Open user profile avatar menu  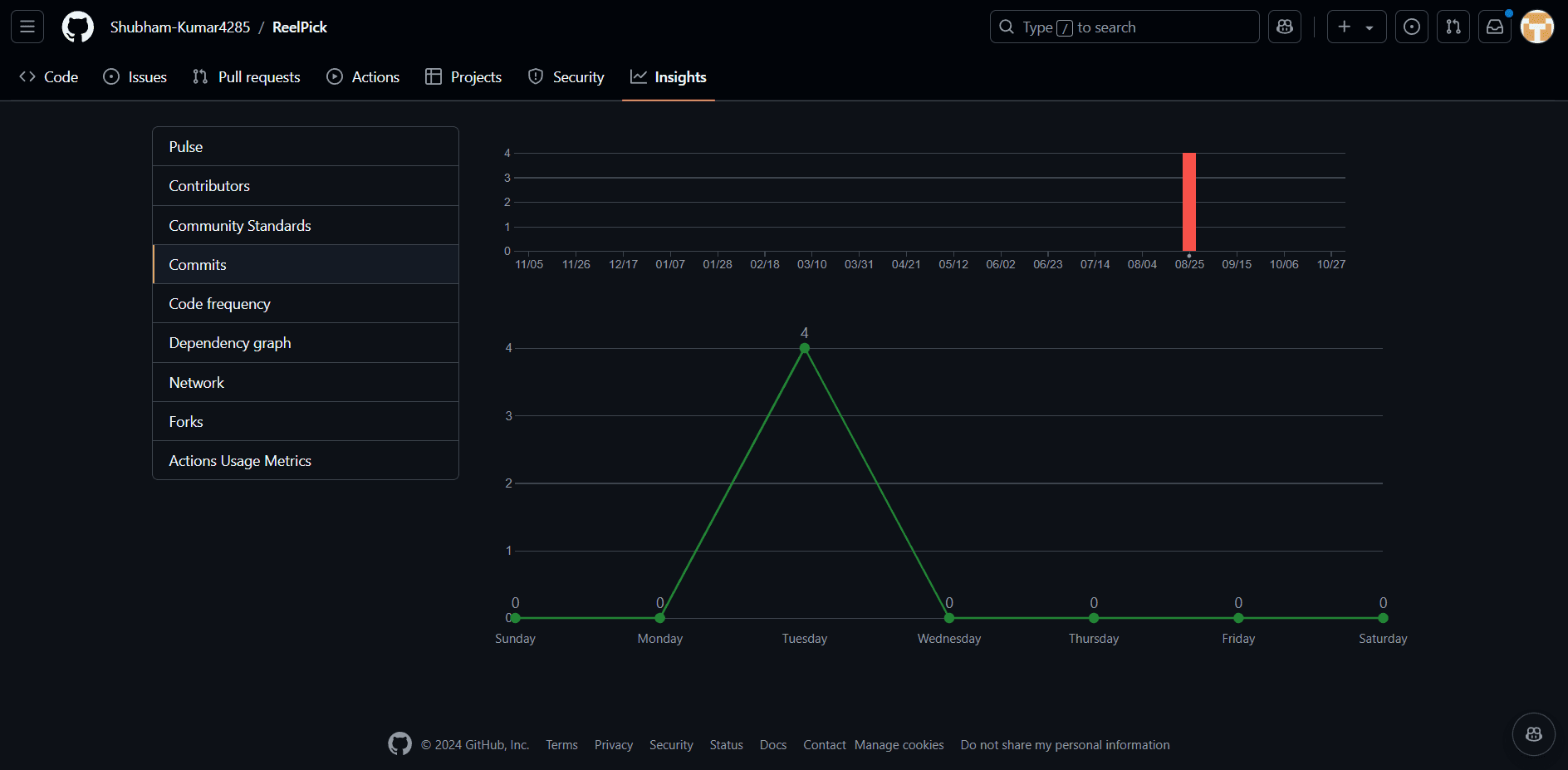tap(1537, 27)
